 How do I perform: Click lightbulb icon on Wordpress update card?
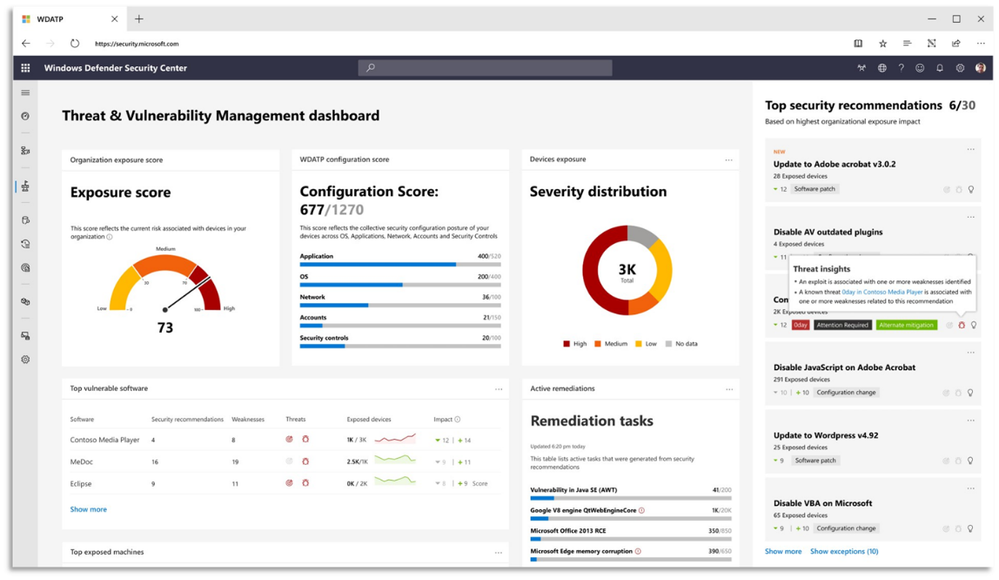971,460
